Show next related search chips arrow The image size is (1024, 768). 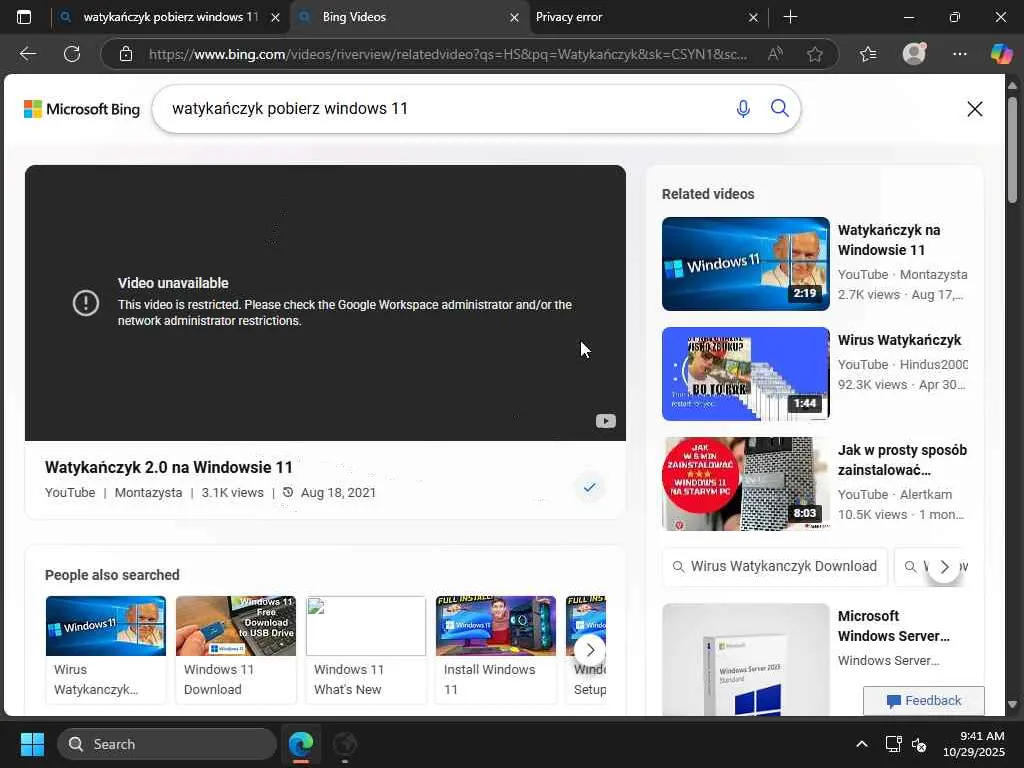(x=944, y=566)
